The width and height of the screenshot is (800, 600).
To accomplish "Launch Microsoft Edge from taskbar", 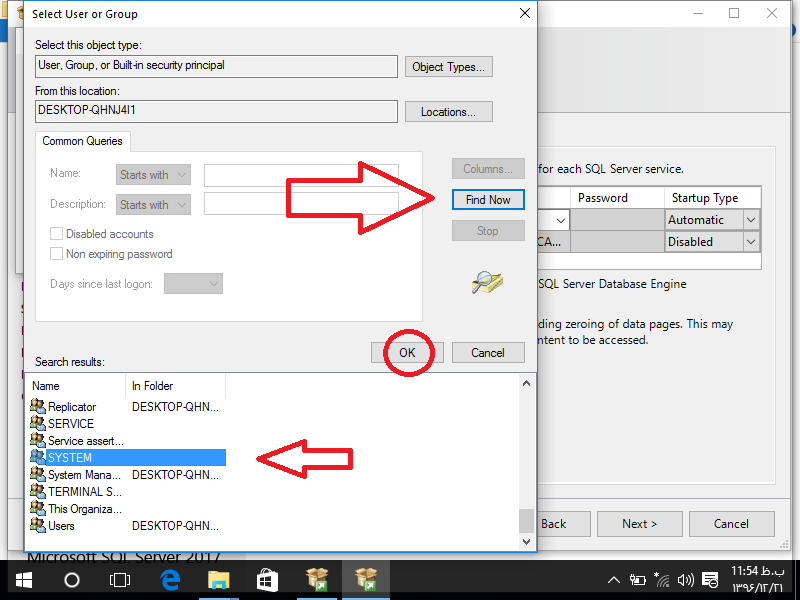I will click(x=170, y=579).
